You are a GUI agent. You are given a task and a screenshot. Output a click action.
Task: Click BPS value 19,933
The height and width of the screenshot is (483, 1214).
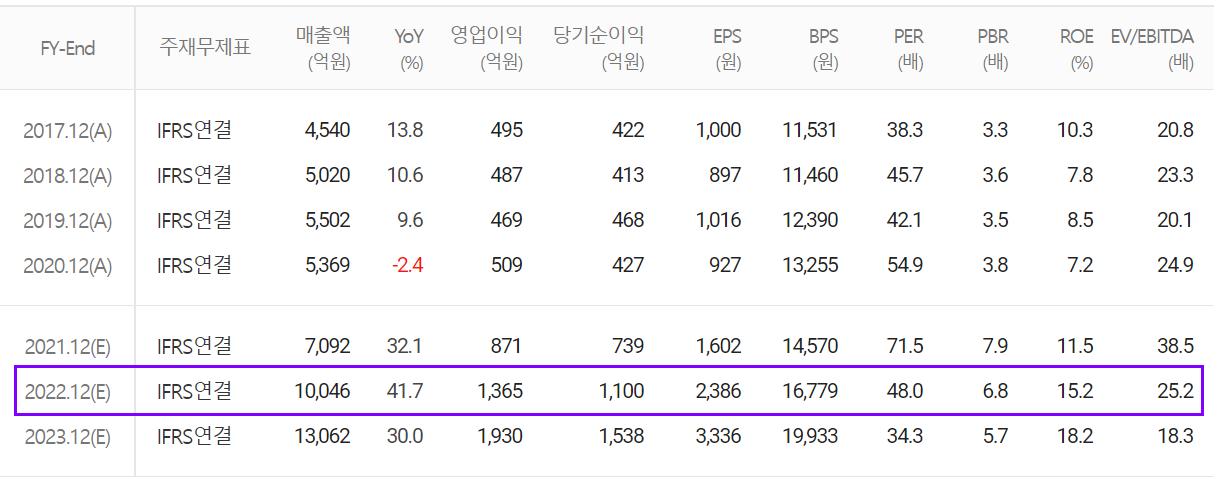pos(811,437)
